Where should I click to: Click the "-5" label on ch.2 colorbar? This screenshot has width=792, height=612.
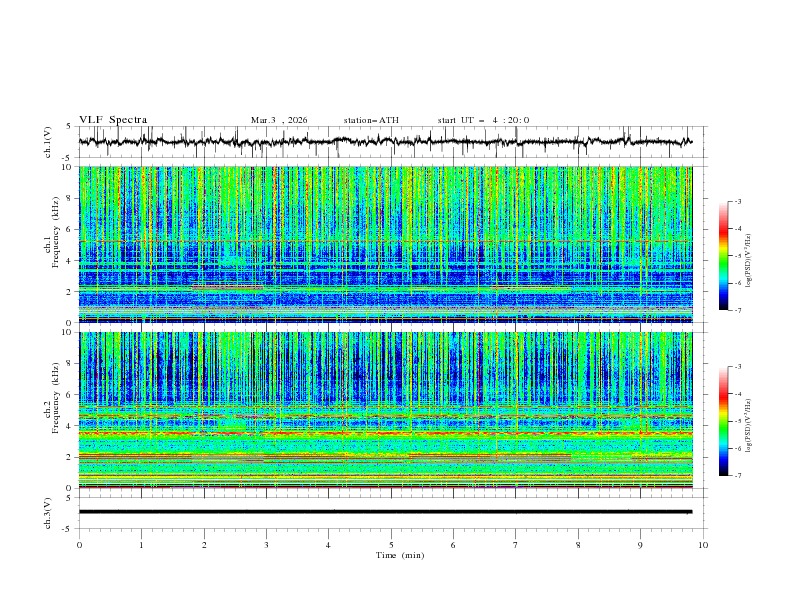tap(738, 421)
